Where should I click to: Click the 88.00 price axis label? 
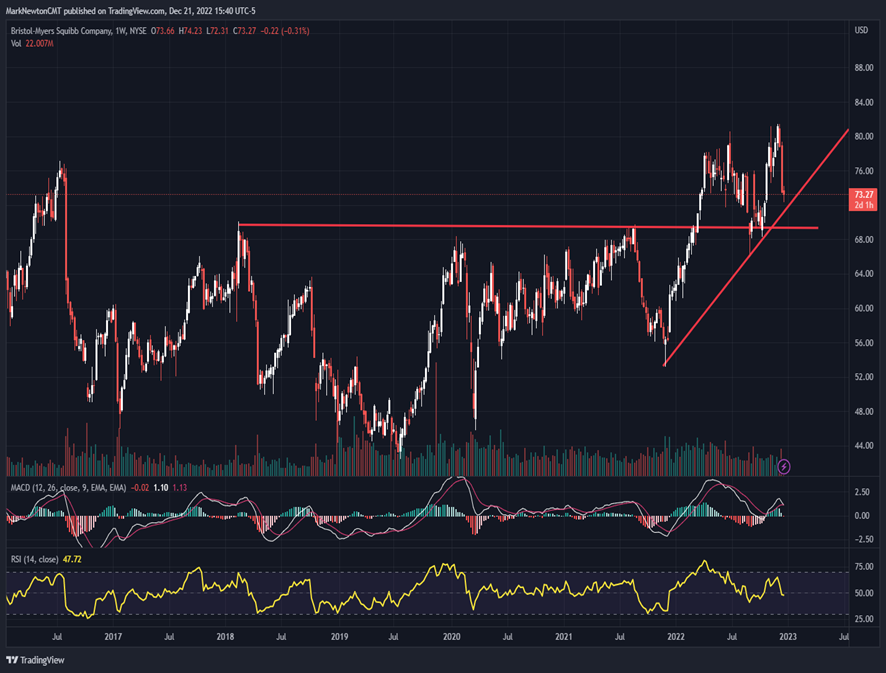point(864,68)
